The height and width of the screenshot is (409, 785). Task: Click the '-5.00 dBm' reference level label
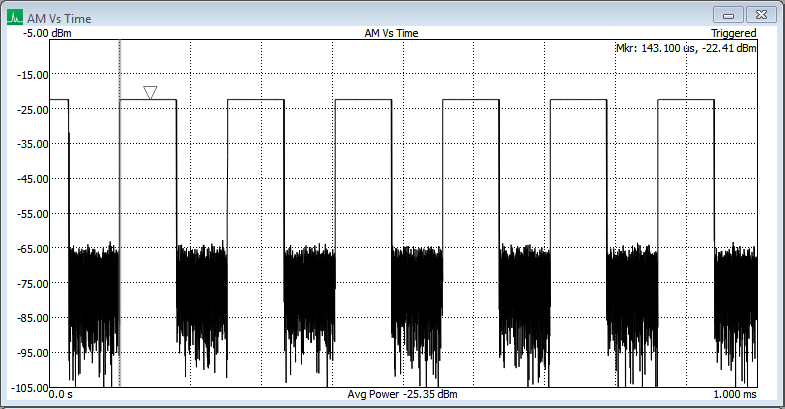tap(48, 33)
